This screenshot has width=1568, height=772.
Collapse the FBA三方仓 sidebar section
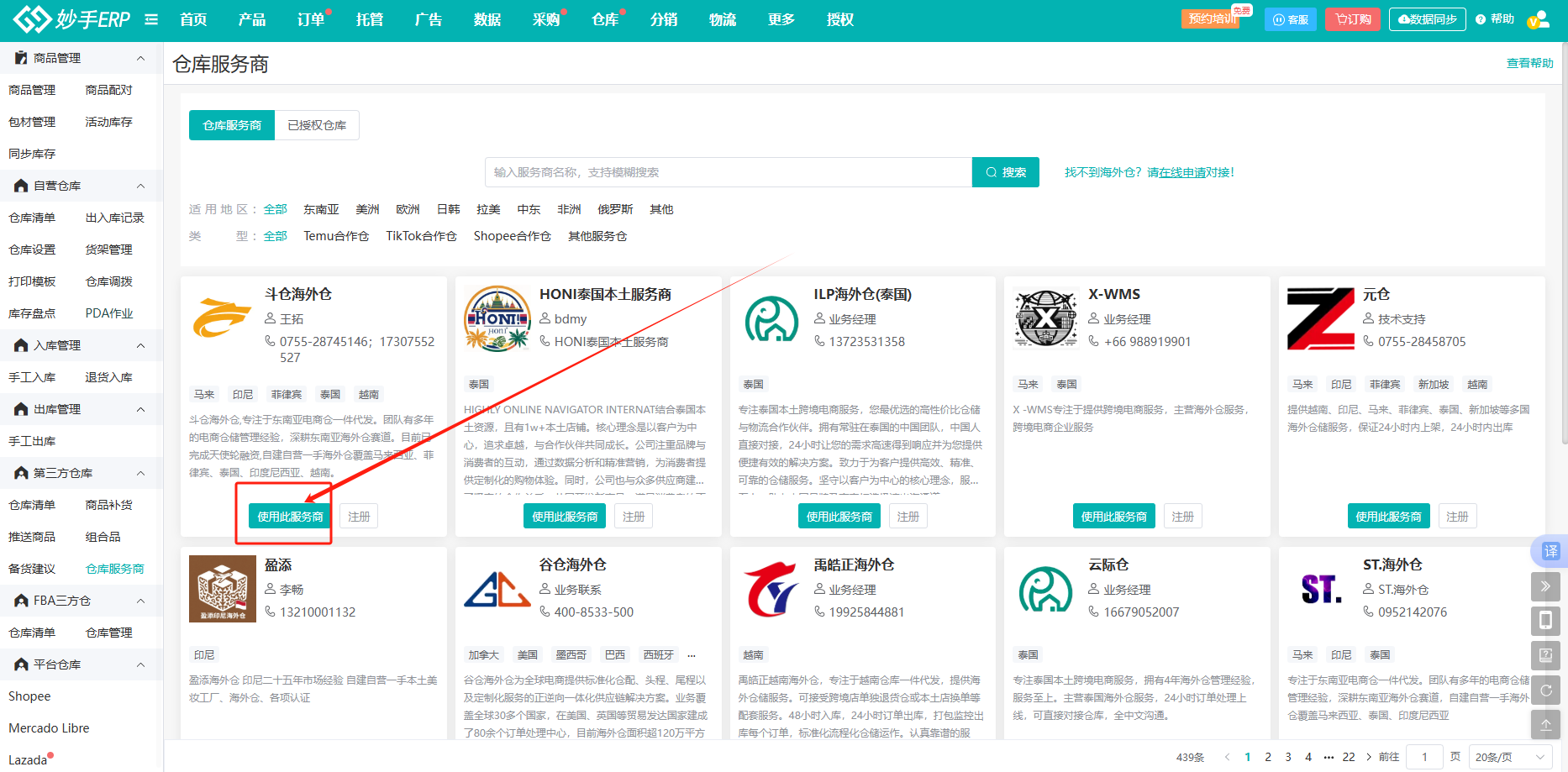point(140,601)
